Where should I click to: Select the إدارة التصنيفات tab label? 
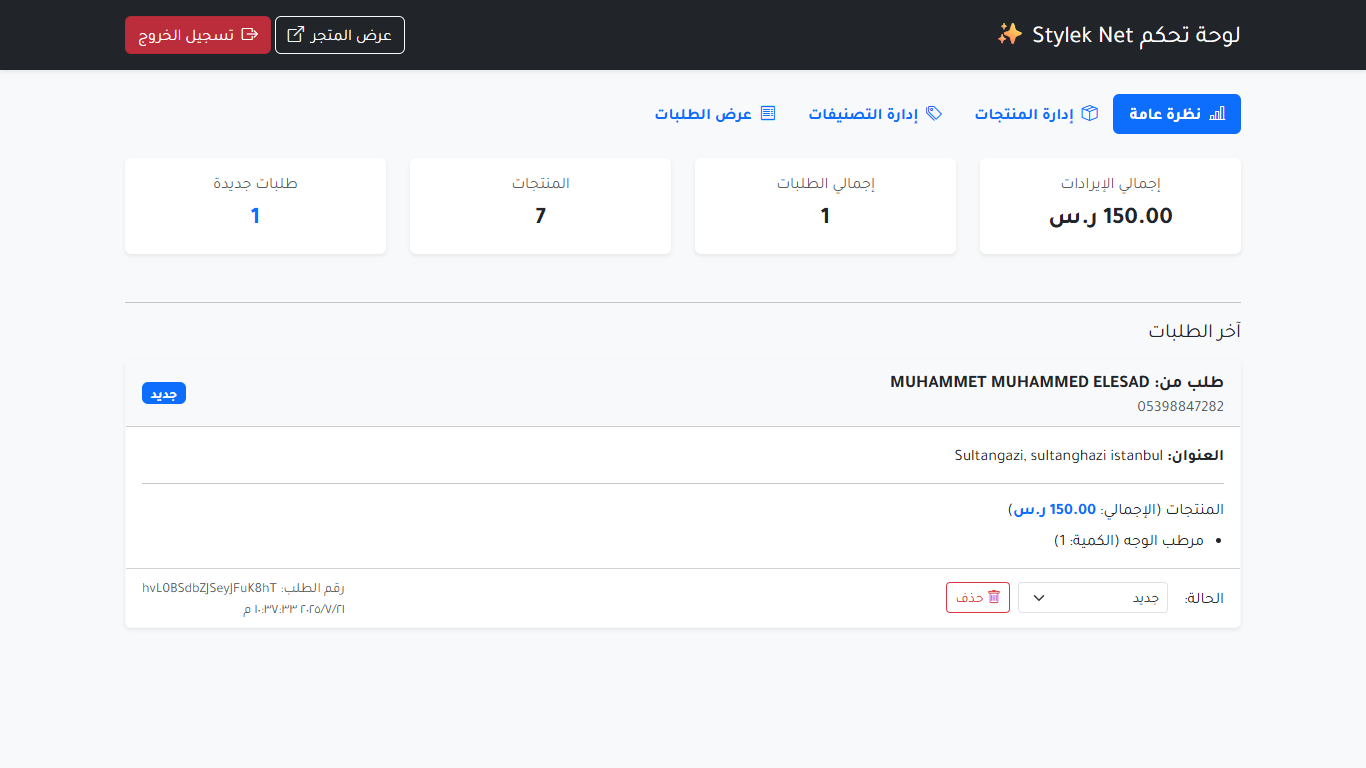tap(863, 114)
